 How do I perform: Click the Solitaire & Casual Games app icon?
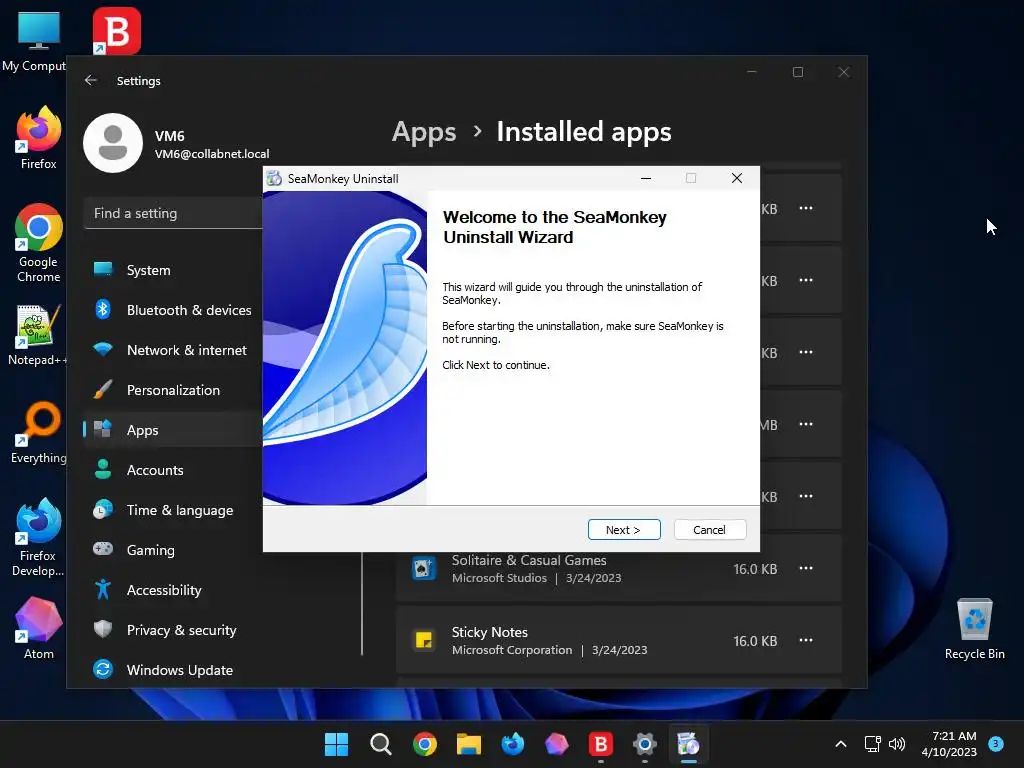pos(424,569)
